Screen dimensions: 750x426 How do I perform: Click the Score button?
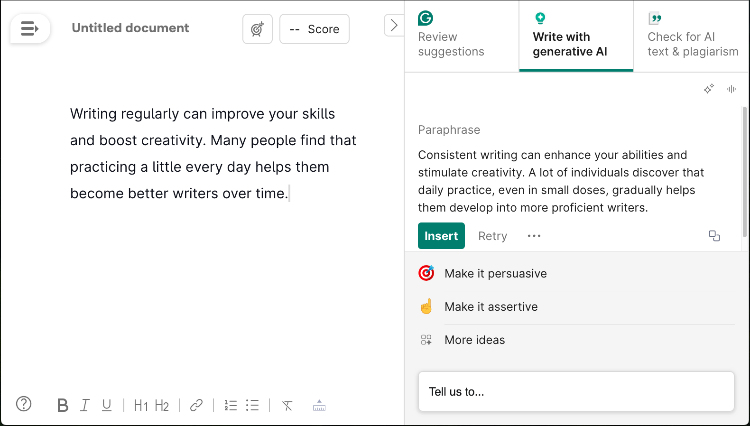314,29
